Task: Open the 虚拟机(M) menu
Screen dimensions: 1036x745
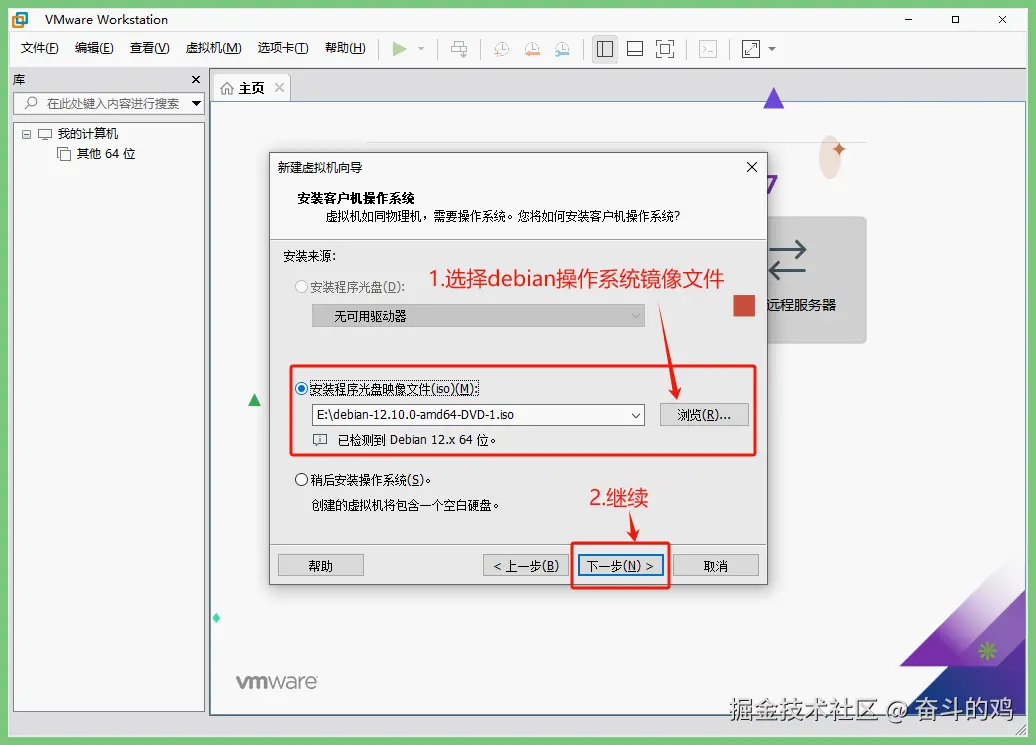Action: coord(213,48)
